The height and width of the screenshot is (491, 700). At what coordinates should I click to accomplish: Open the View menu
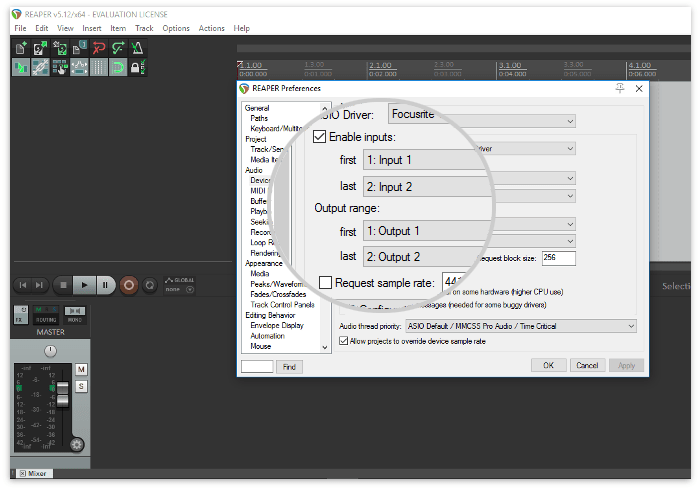pos(65,28)
